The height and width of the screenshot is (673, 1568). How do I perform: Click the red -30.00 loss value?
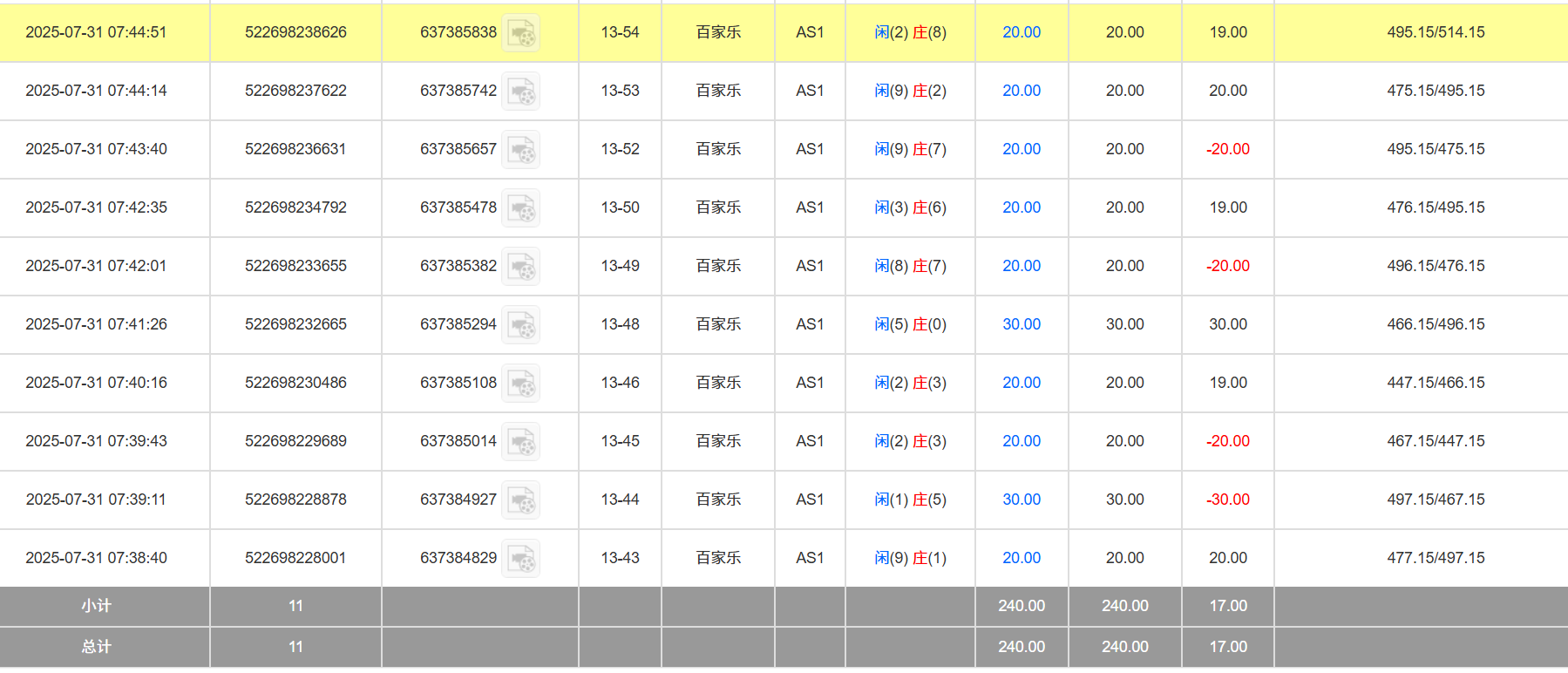pos(1227,500)
